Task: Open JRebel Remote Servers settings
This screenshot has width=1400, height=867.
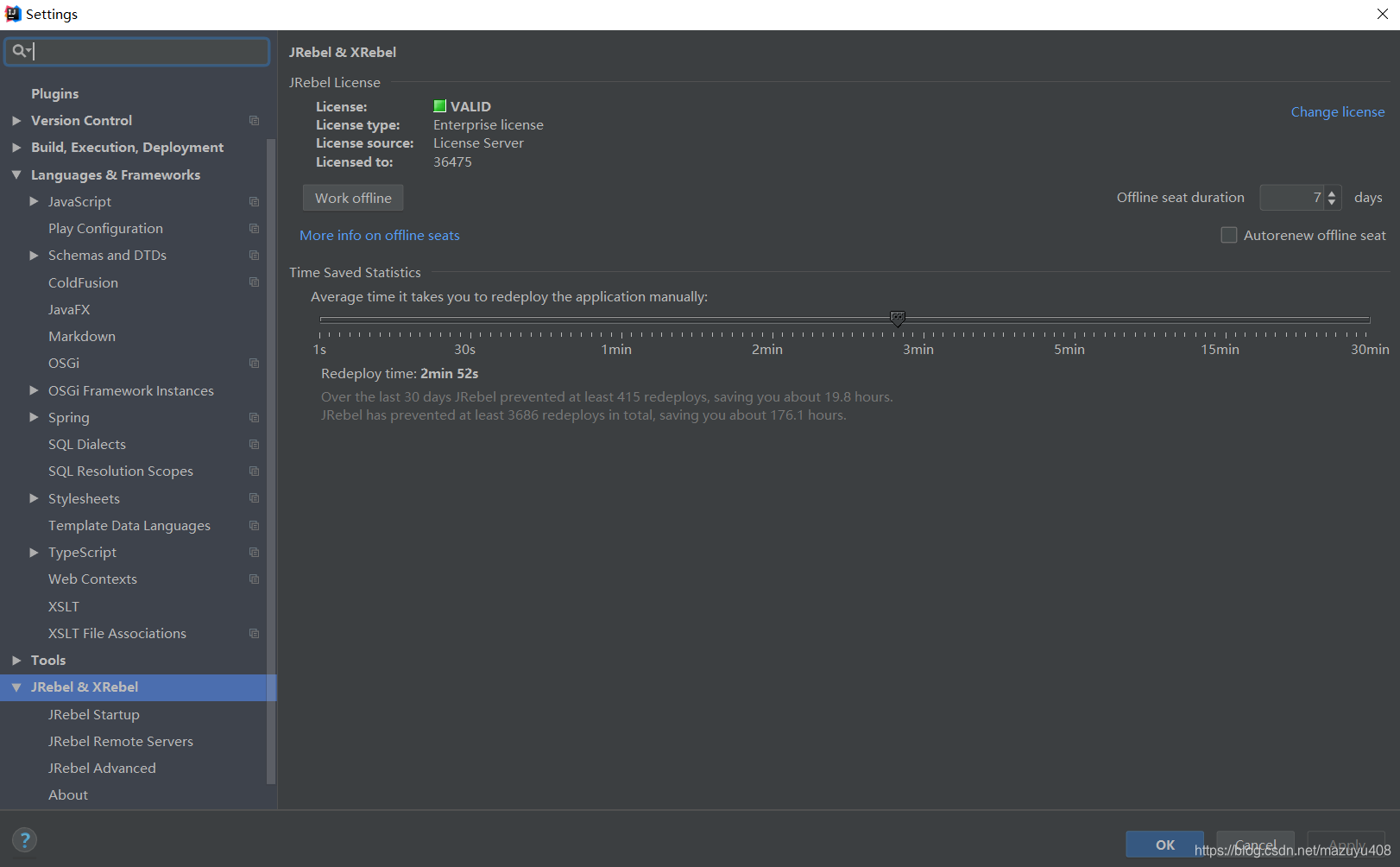Action: tap(121, 741)
